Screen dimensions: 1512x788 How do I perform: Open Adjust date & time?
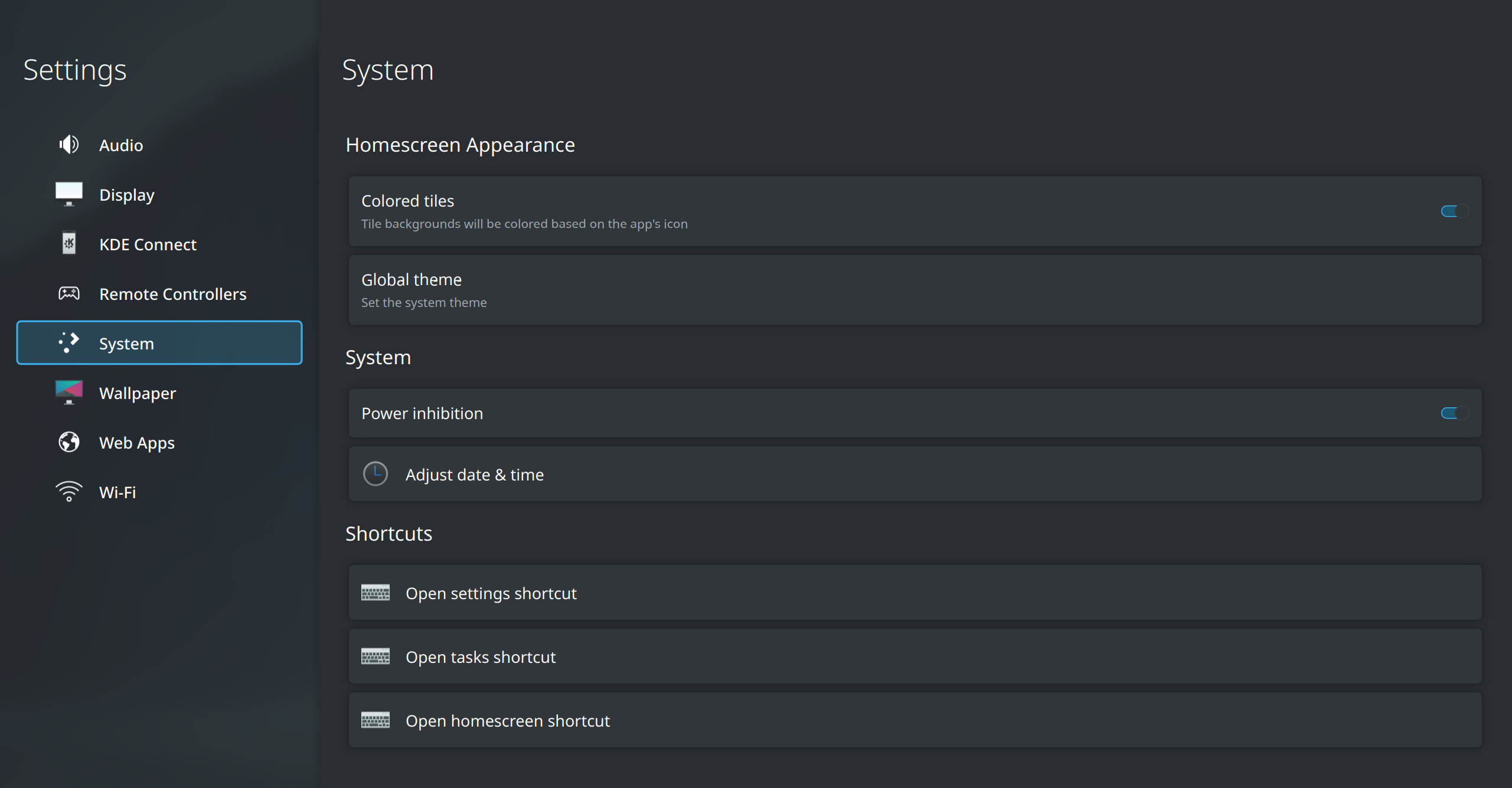[x=915, y=474]
